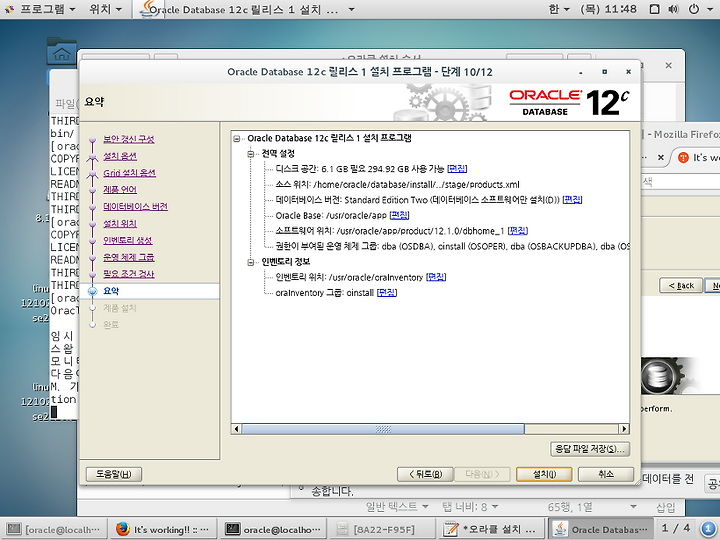Click the 65행, 1열 cursor position in editor
Viewport: 720px width, 540px height.
pyautogui.click(x=569, y=507)
